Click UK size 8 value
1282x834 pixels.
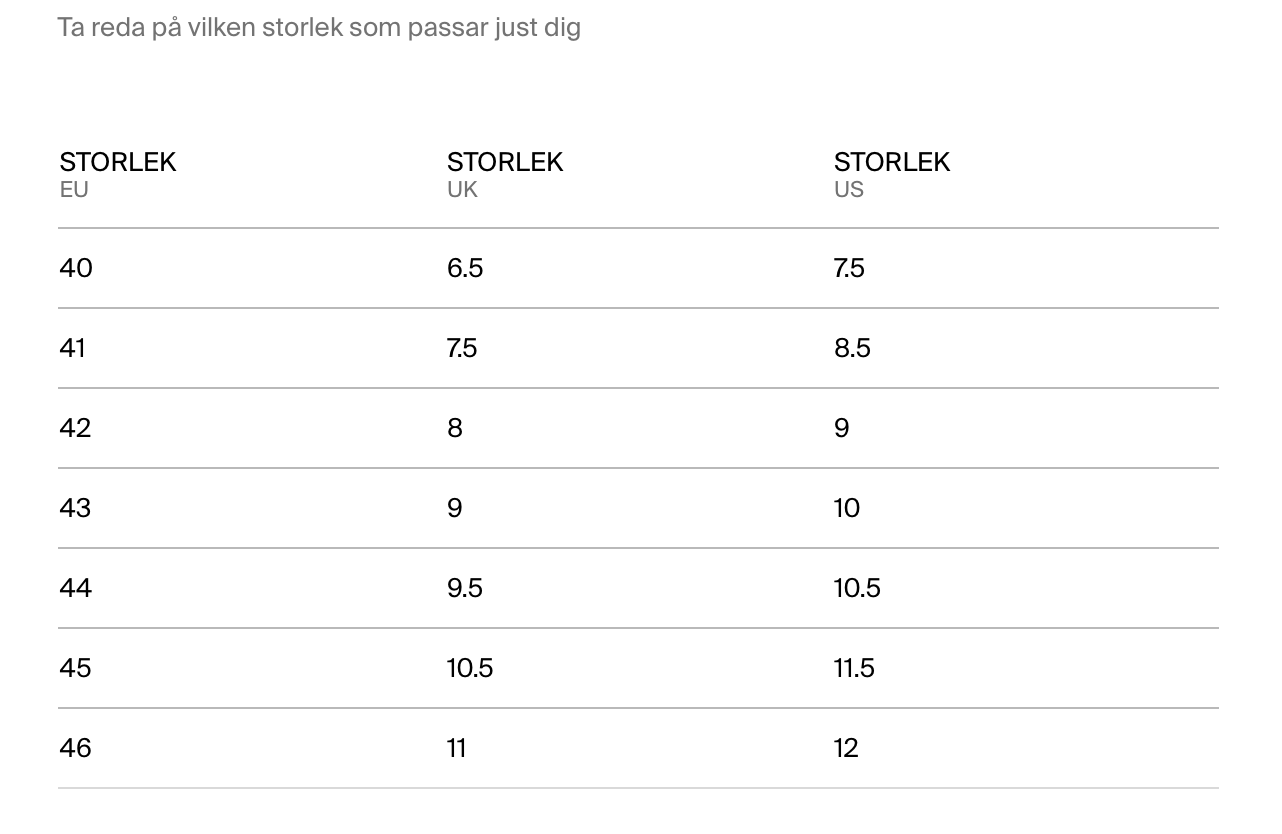455,428
